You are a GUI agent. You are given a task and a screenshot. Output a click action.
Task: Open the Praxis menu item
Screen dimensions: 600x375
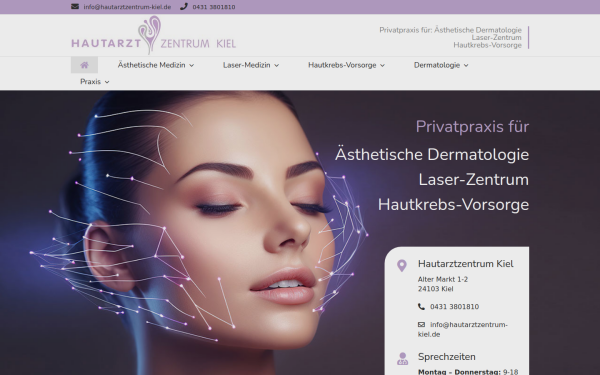pos(90,82)
